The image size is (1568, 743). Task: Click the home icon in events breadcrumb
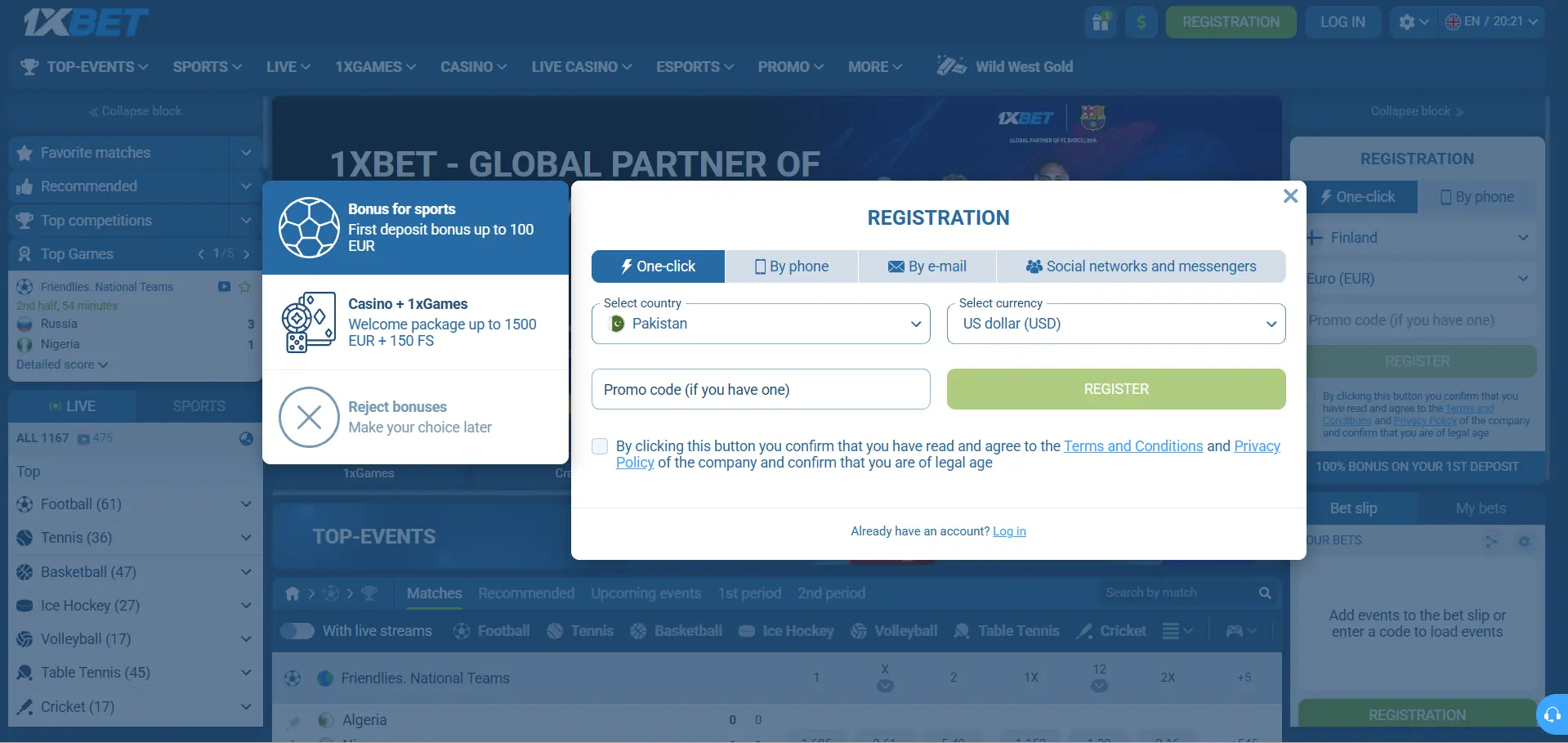[x=293, y=594]
